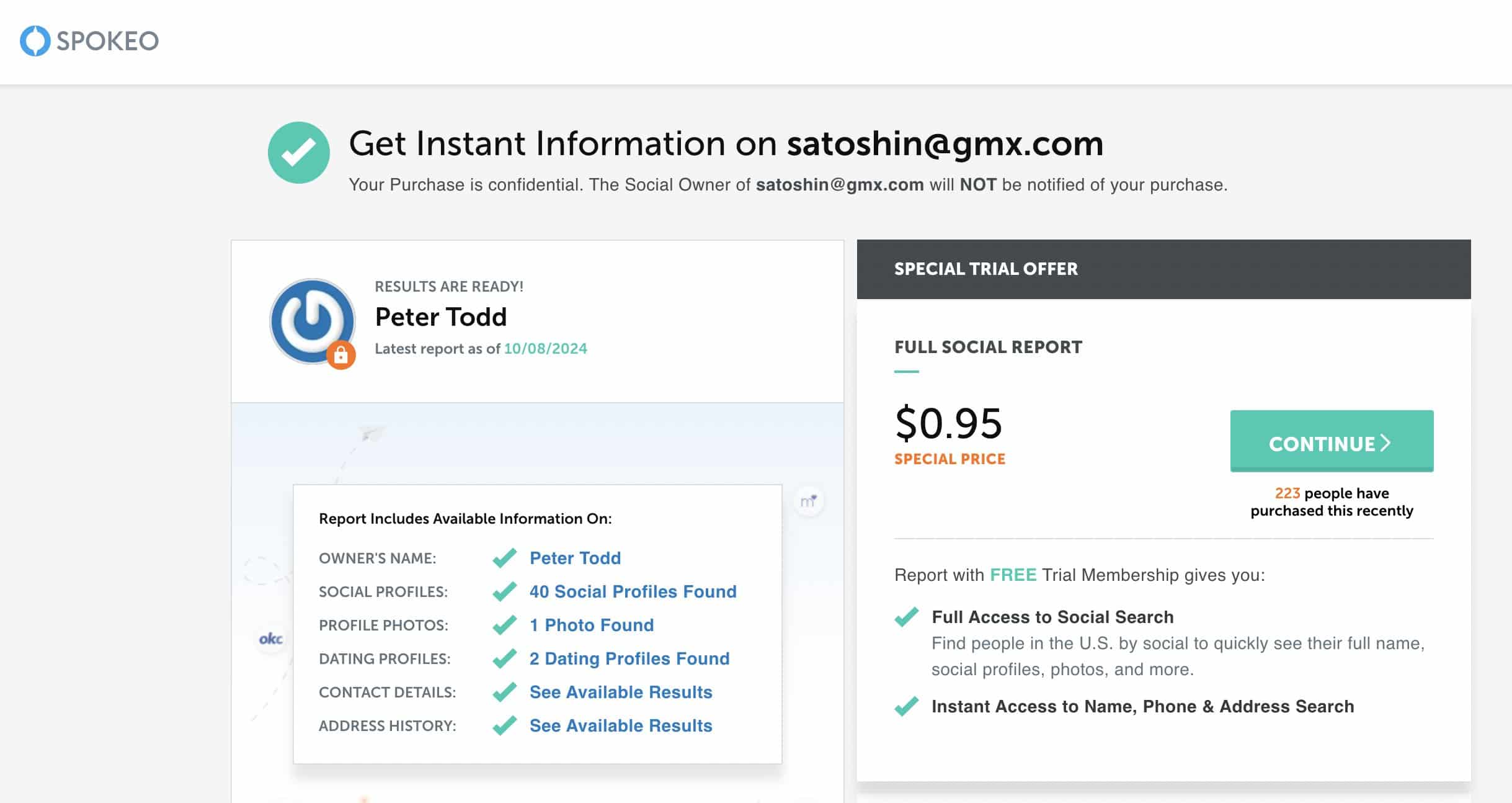
Task: Open Address History See Available Results
Action: pyautogui.click(x=620, y=725)
